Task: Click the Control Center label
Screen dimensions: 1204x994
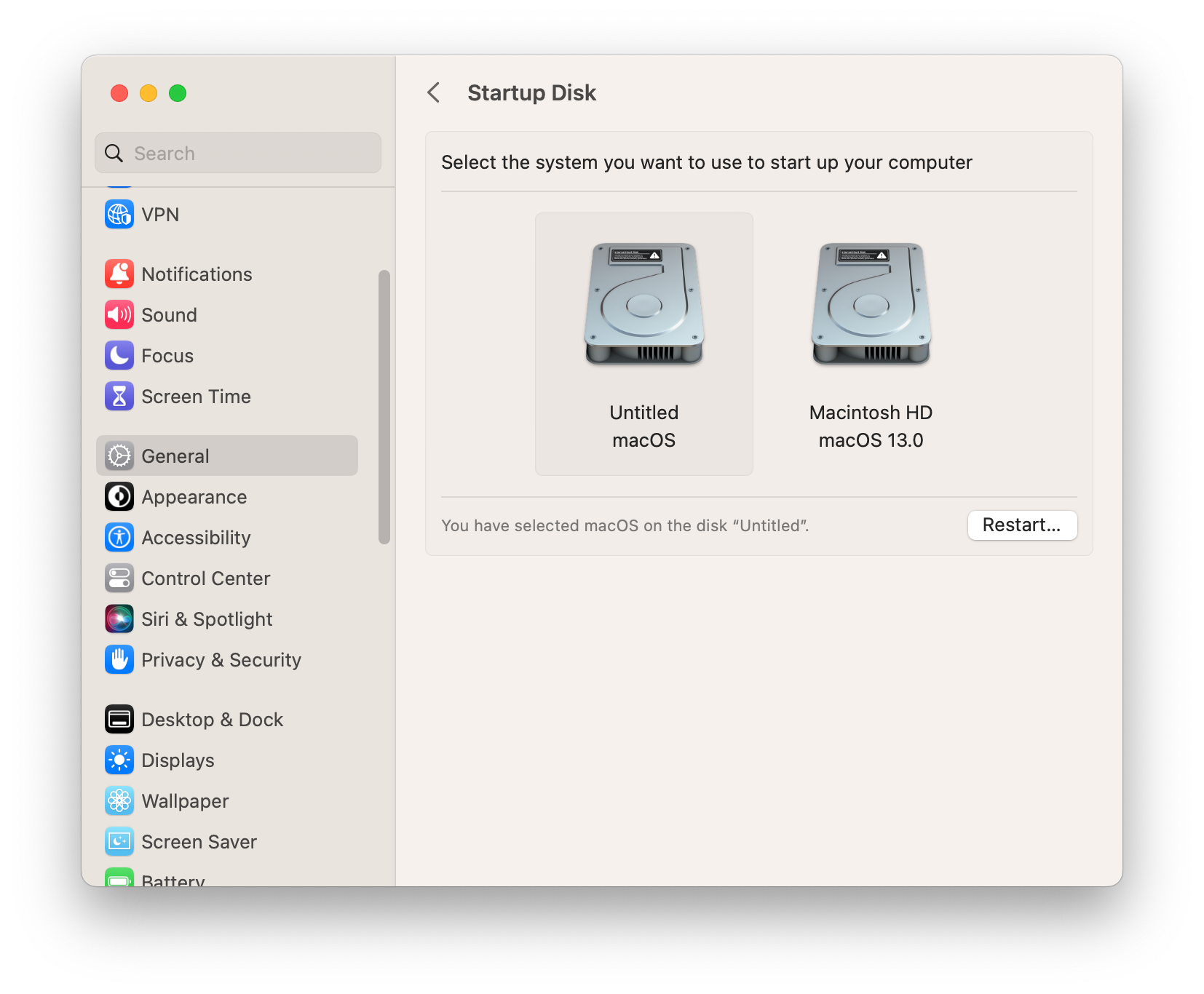Action: click(206, 578)
